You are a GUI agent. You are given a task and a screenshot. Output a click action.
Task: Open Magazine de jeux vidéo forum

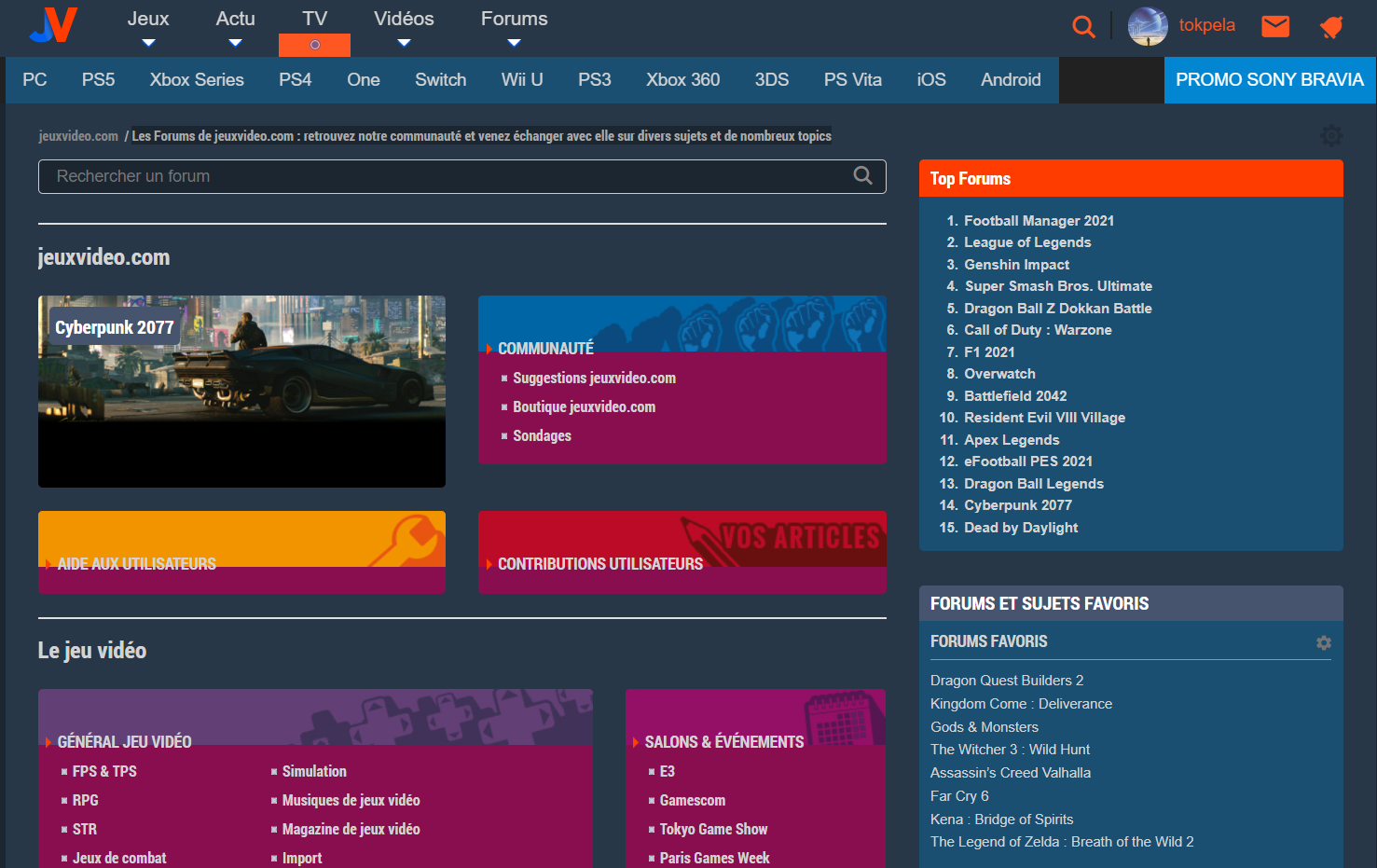351,829
